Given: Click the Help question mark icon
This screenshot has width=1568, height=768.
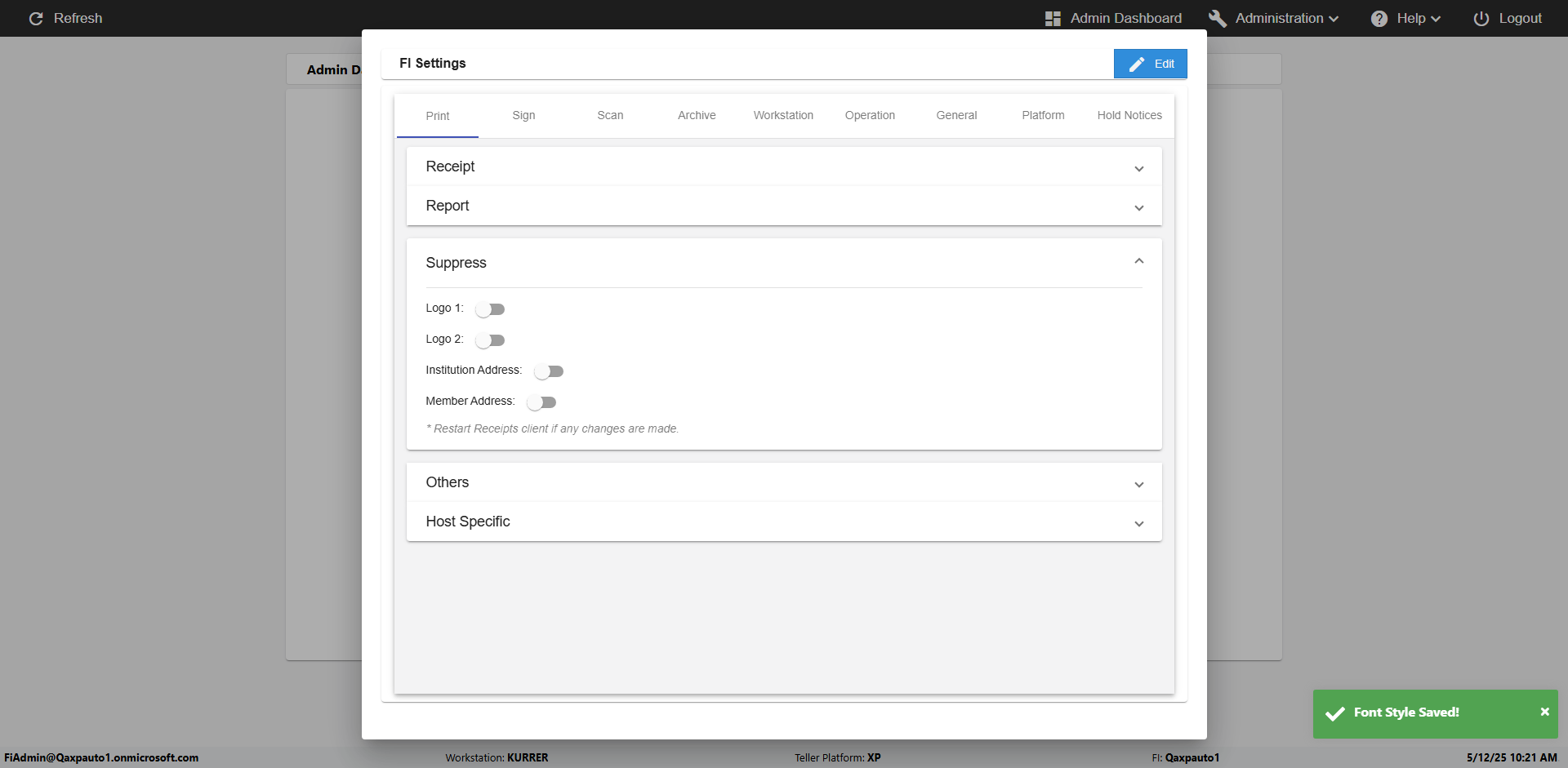Looking at the screenshot, I should [1379, 18].
